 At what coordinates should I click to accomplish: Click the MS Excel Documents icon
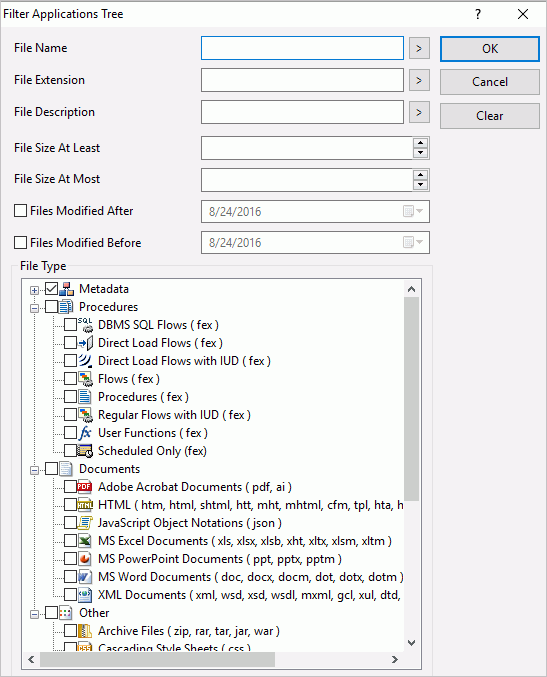[85, 541]
